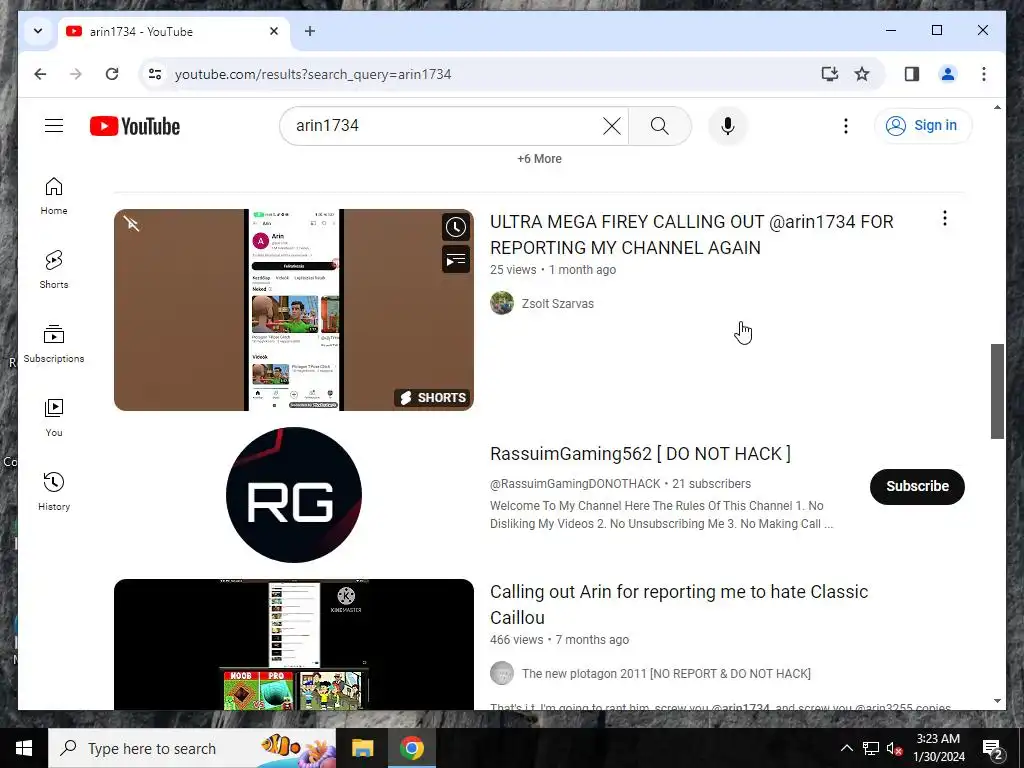Open RassuimGaming562 [ DO NOT HACK ] channel title
The width and height of the screenshot is (1024, 768).
click(640, 454)
